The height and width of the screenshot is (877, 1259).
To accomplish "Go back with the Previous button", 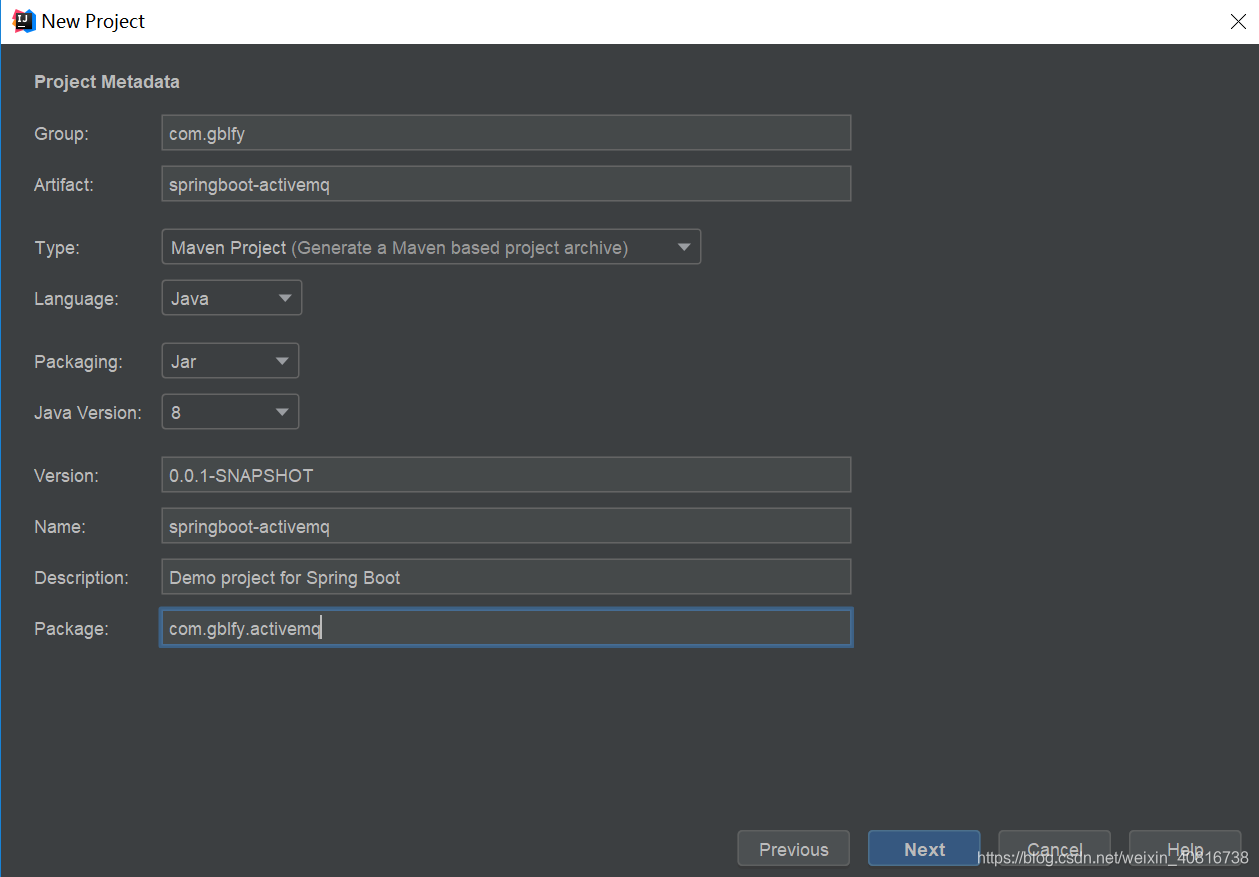I will tap(794, 849).
